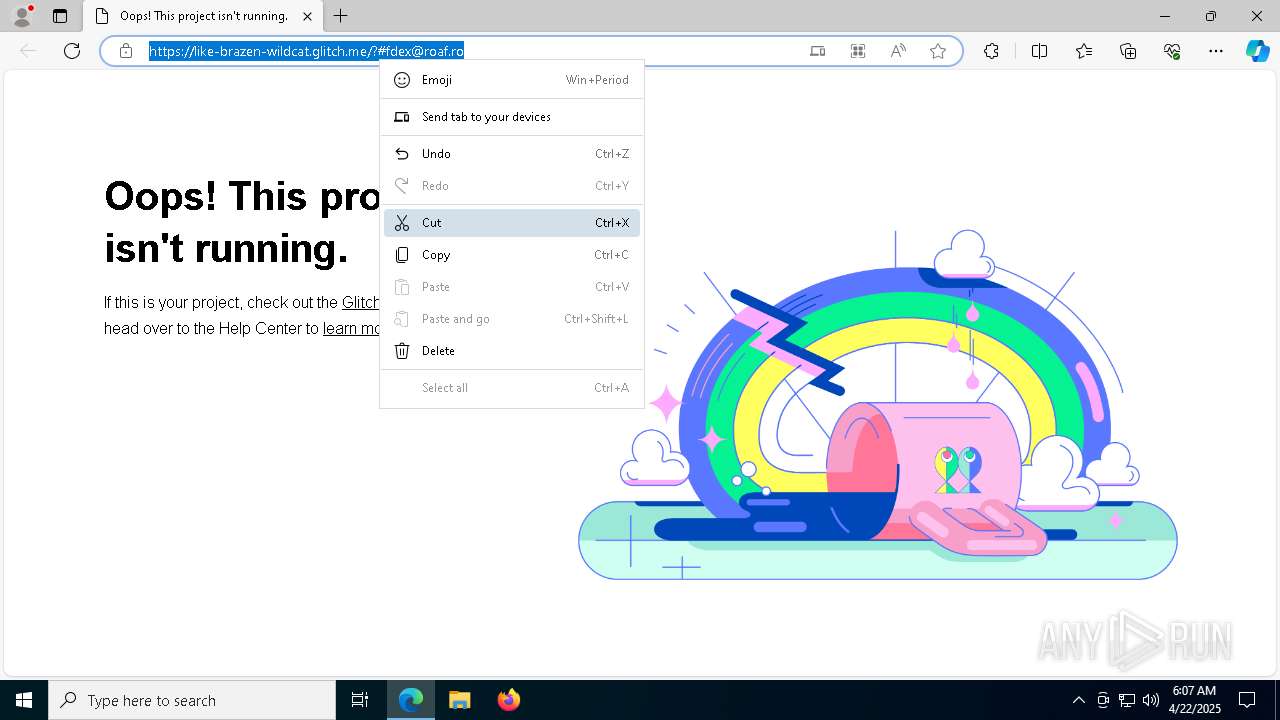Open the tab actions menu icon
1280x720 pixels.
tap(60, 16)
